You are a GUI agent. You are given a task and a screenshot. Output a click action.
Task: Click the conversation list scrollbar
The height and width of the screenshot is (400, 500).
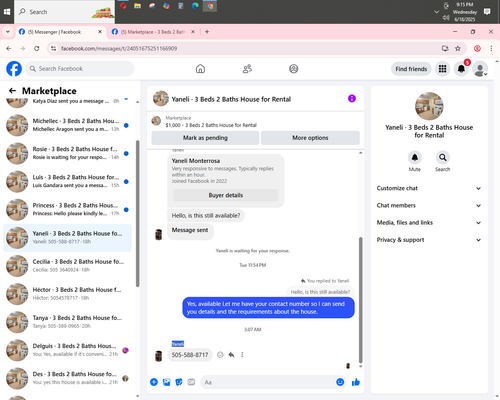(x=138, y=213)
